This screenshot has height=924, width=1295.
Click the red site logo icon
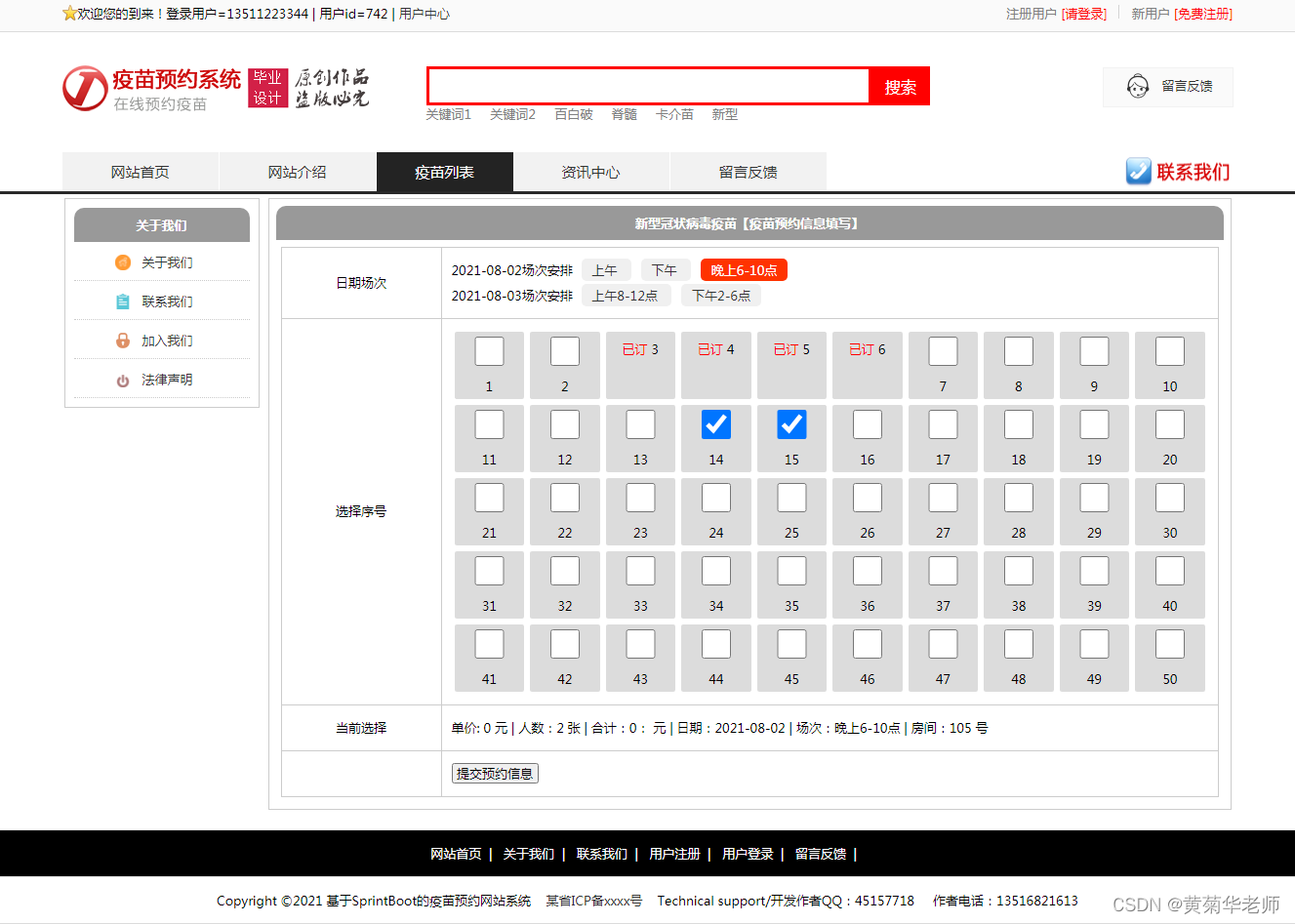pos(85,89)
